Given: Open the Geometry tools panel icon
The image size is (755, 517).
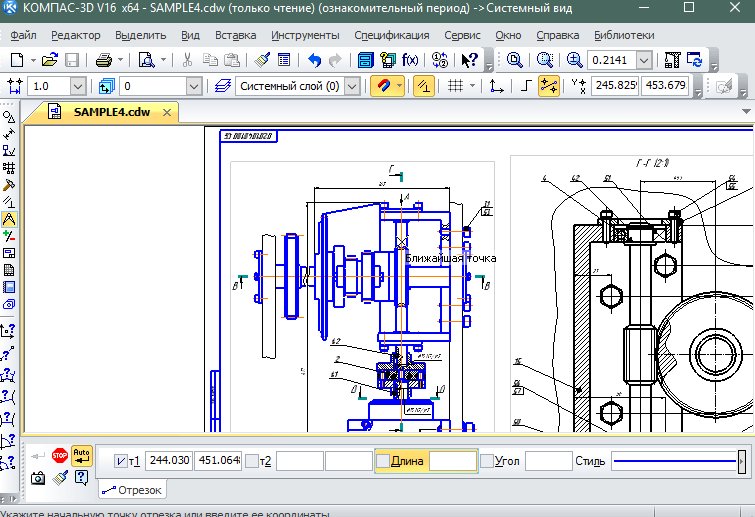Looking at the screenshot, I should point(9,116).
